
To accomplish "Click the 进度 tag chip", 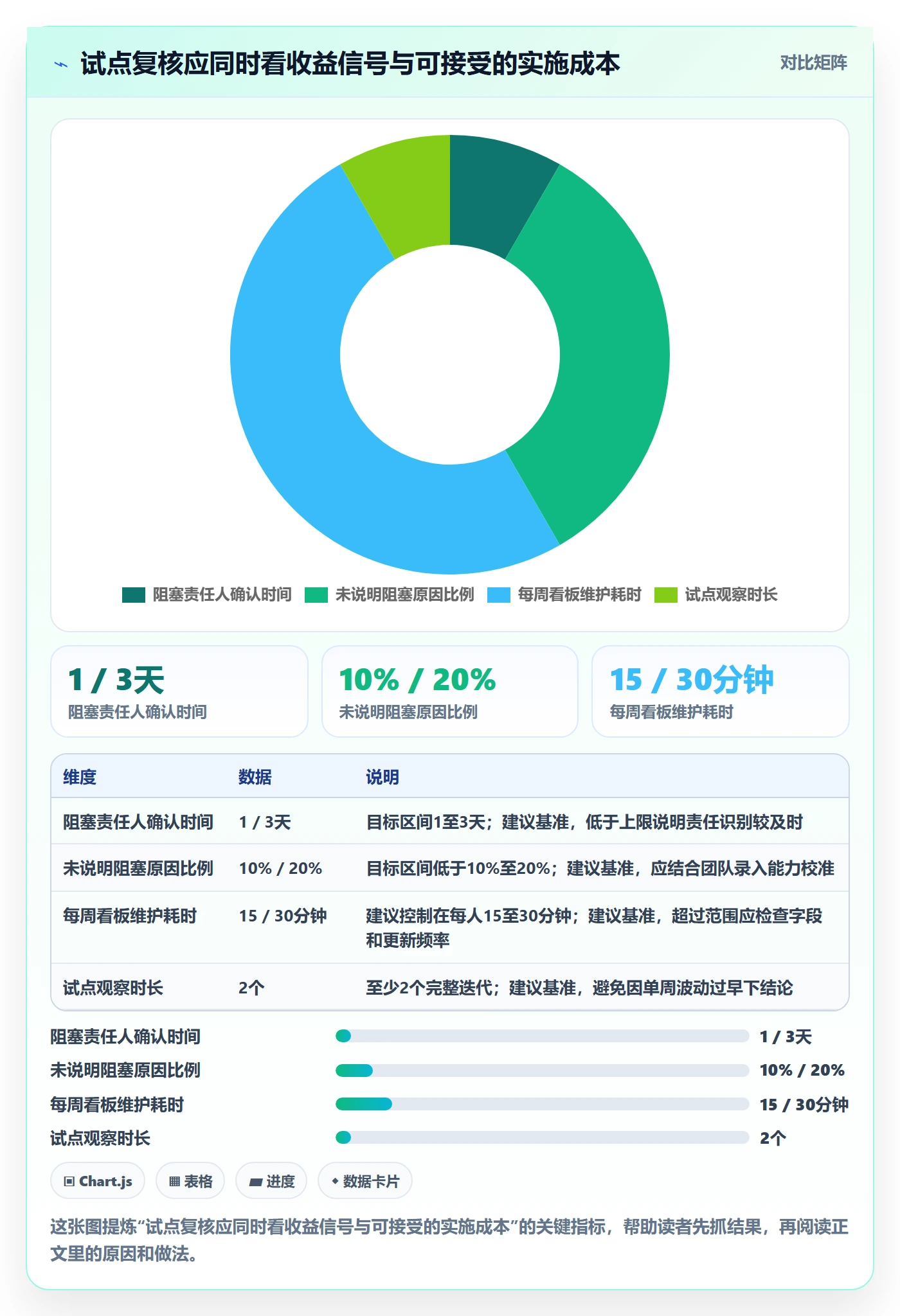I will click(271, 1181).
